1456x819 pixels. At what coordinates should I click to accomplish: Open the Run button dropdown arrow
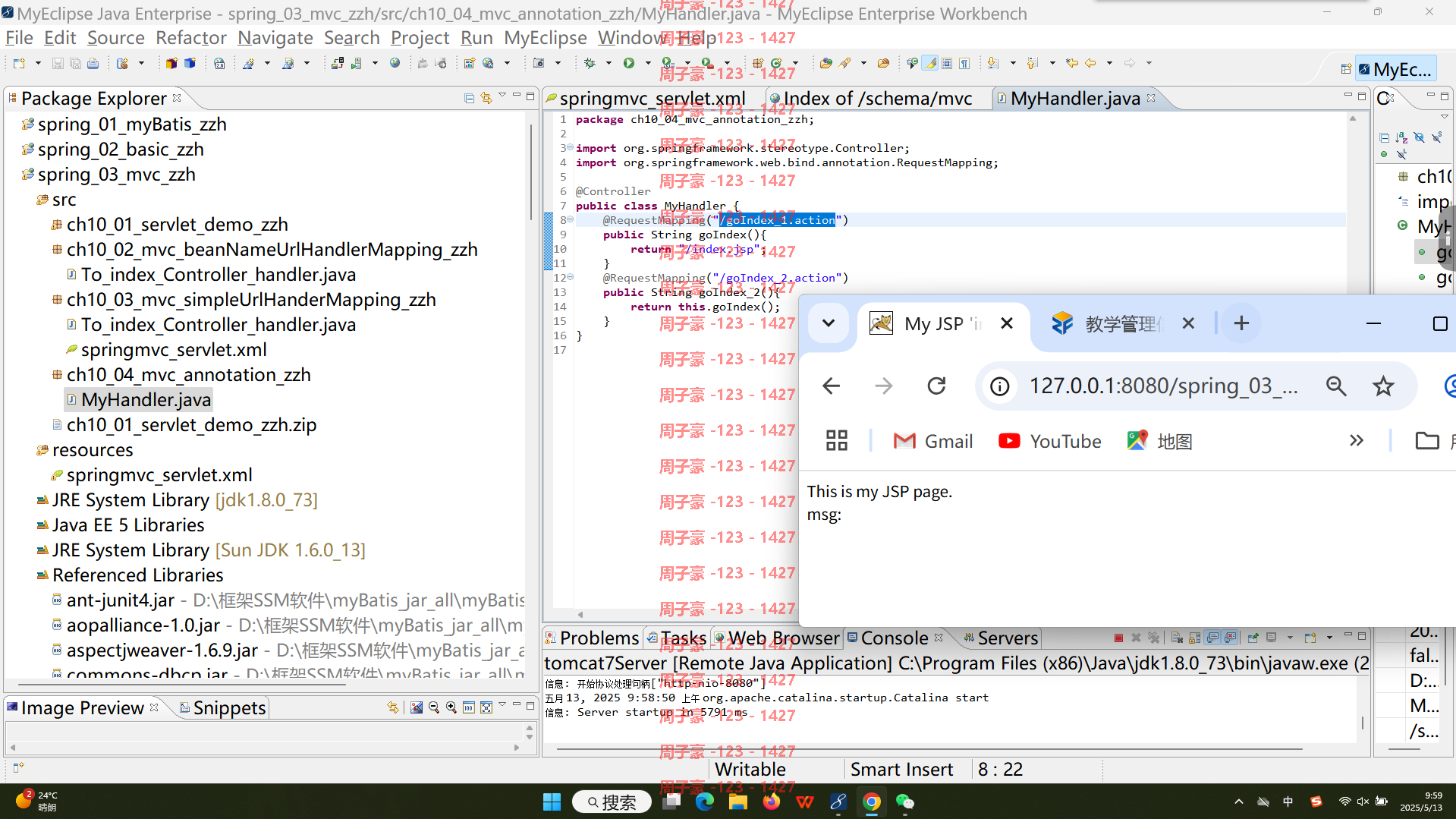click(648, 64)
